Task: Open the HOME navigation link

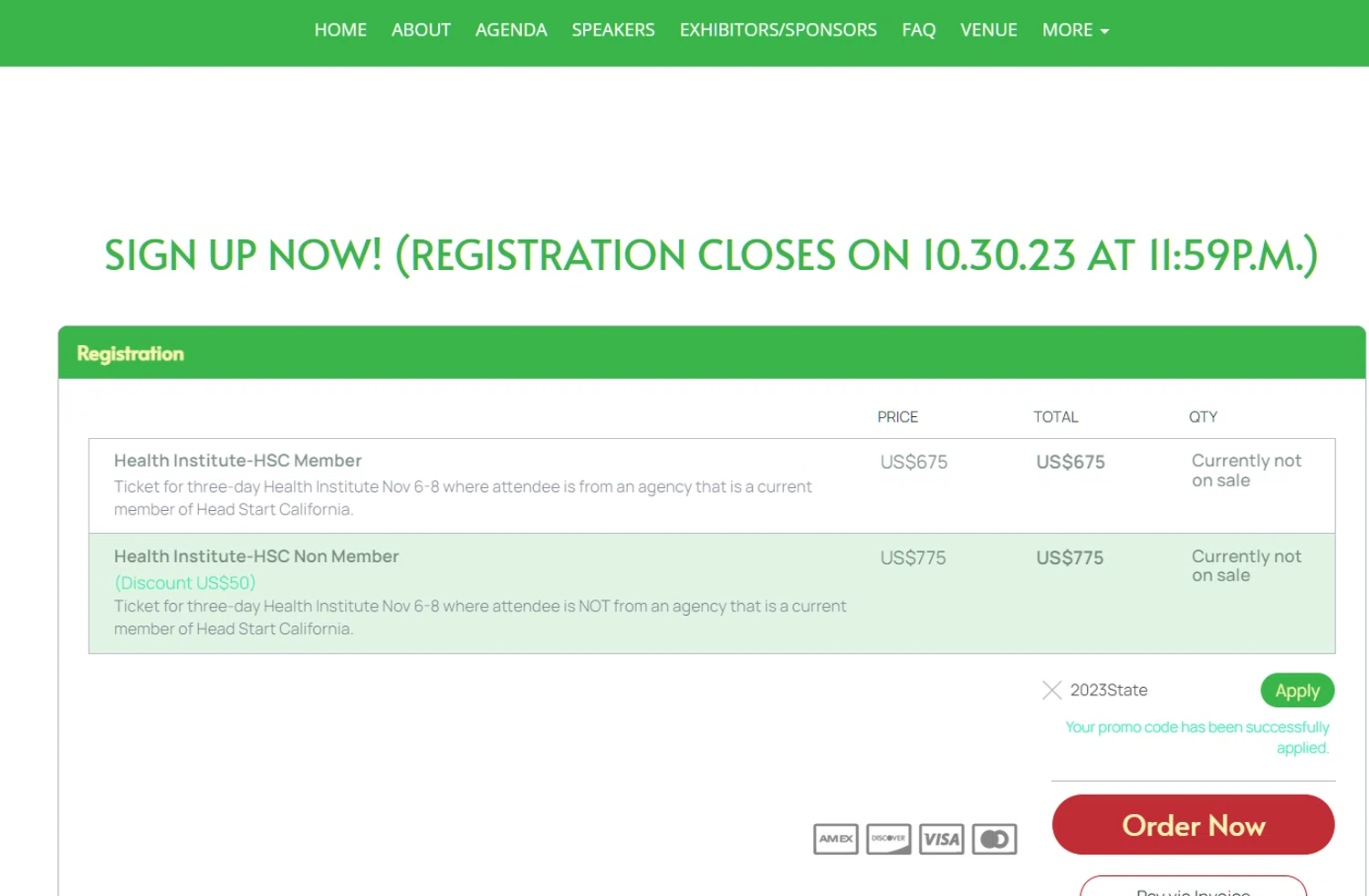Action: (x=340, y=30)
